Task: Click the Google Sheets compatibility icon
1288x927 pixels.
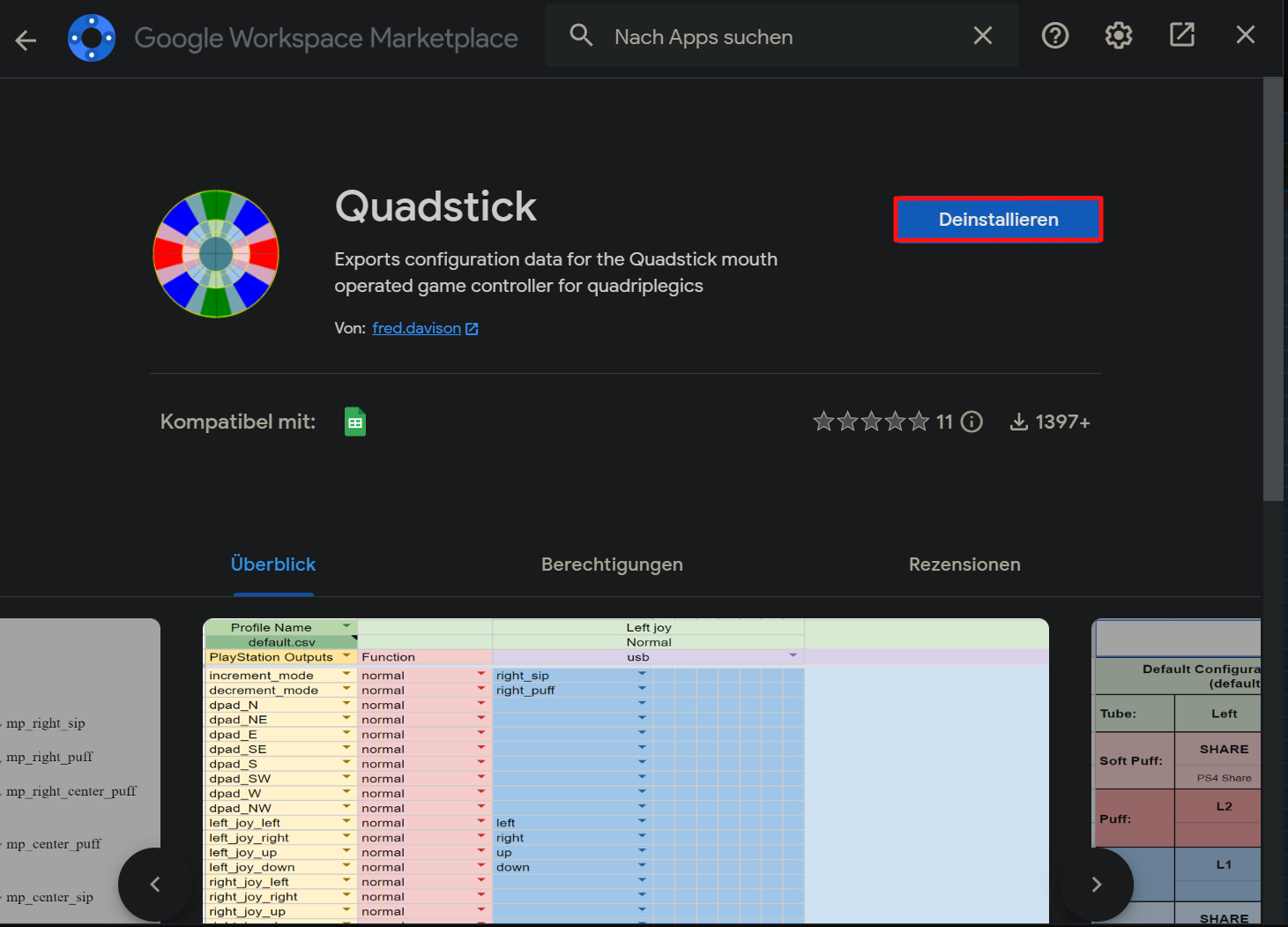Action: [x=355, y=422]
